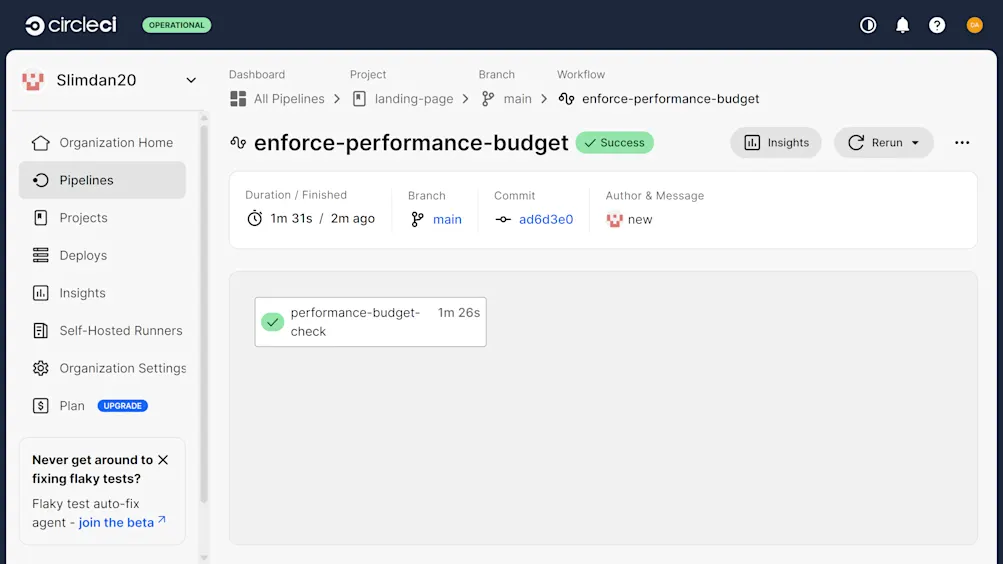This screenshot has height=564, width=1003.
Task: Click the duration stopwatch icon
Action: 255,219
